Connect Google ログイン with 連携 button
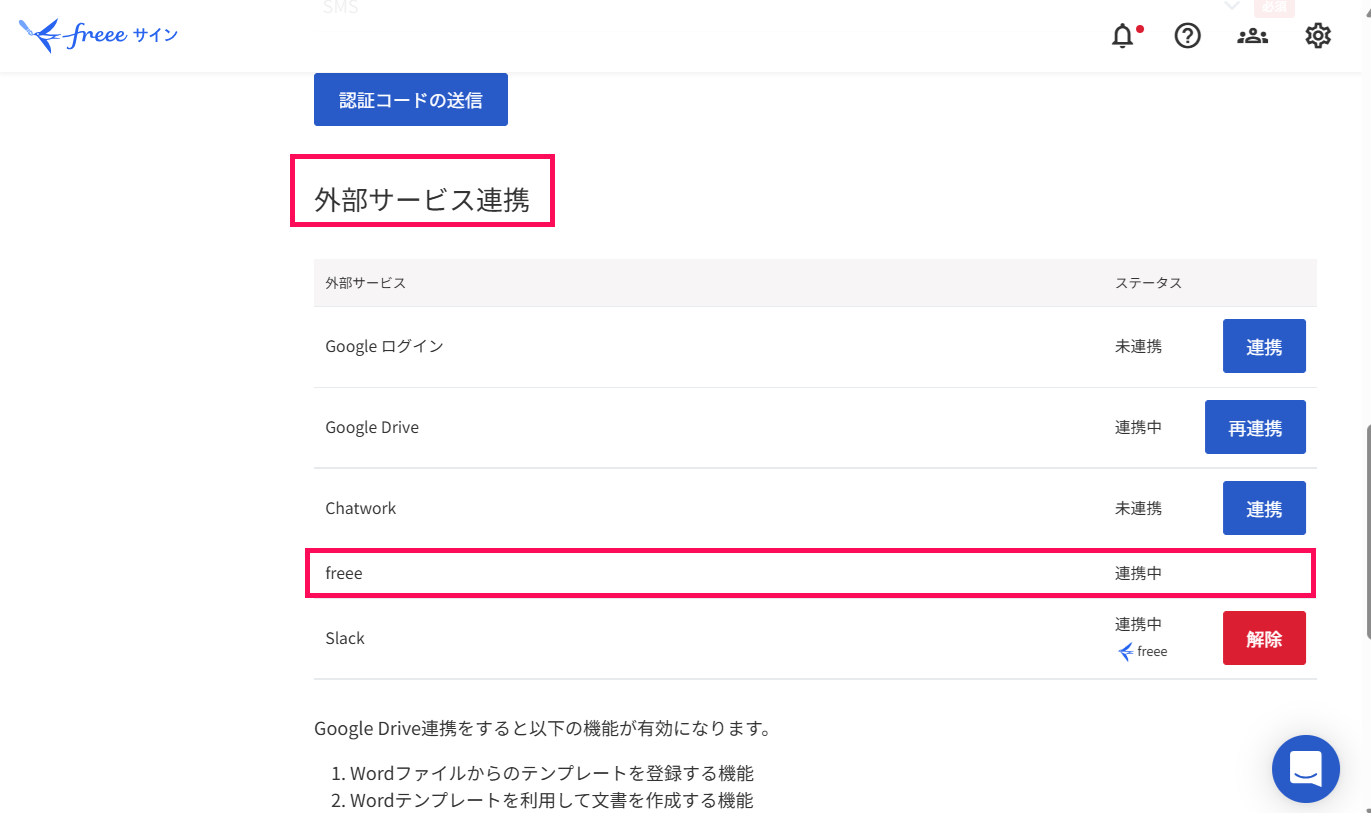1371x813 pixels. pos(1264,346)
